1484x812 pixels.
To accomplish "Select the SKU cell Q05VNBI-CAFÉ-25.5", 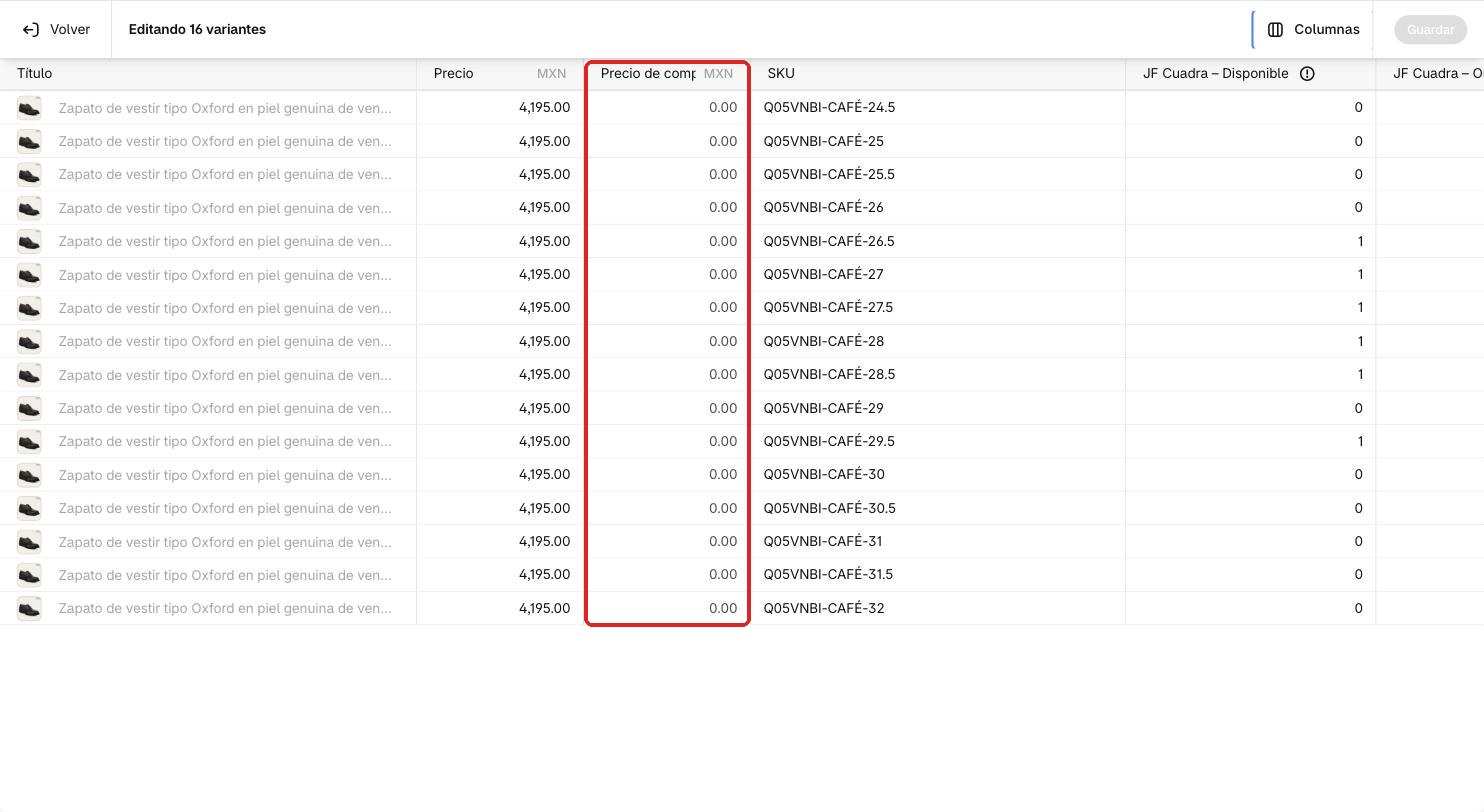I will pyautogui.click(x=938, y=174).
